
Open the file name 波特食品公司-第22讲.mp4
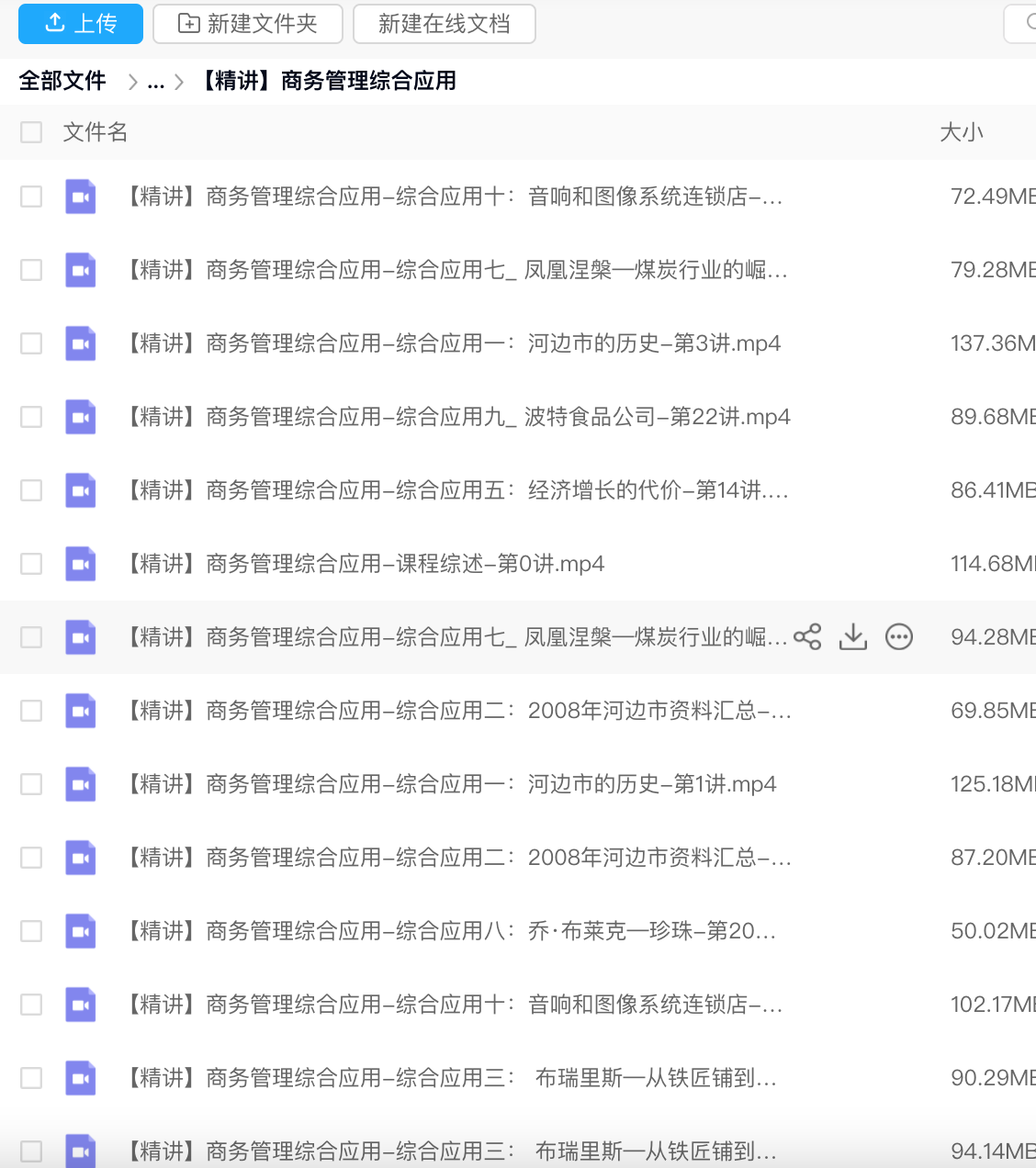[457, 417]
